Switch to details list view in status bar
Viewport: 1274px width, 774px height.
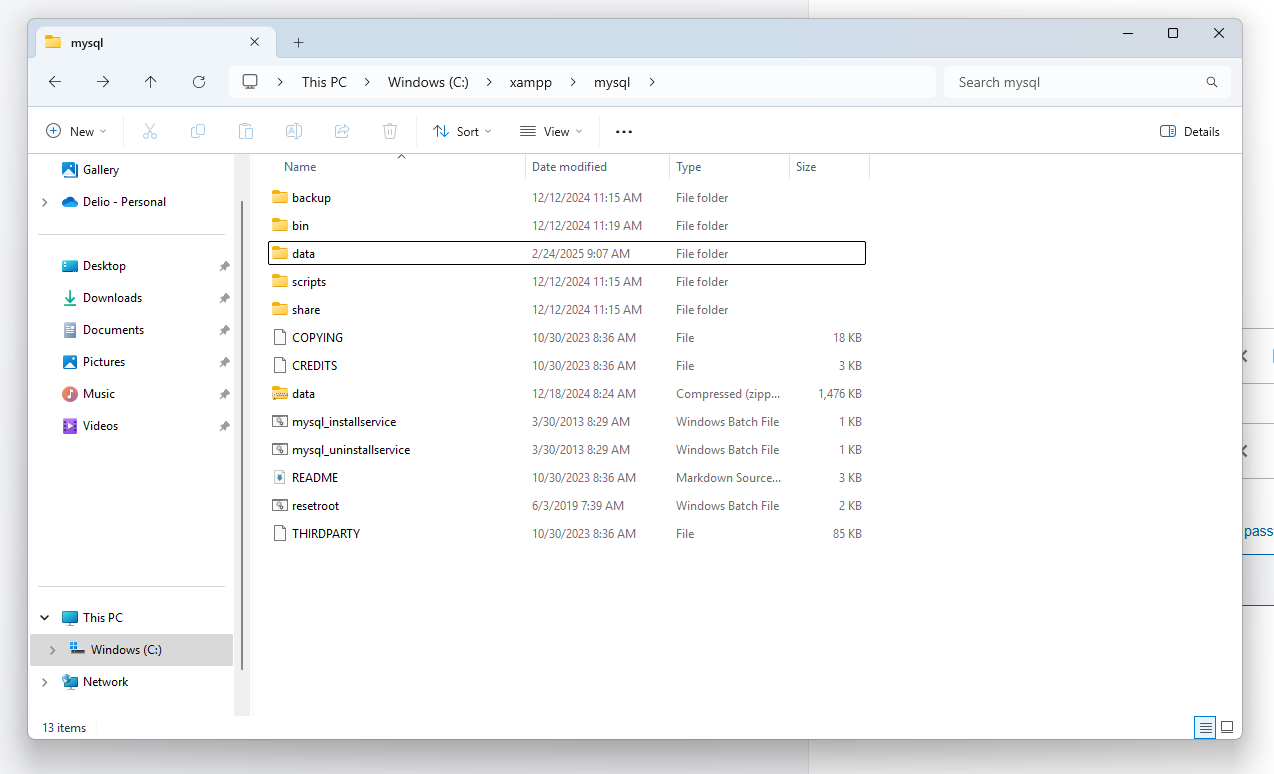(x=1205, y=727)
